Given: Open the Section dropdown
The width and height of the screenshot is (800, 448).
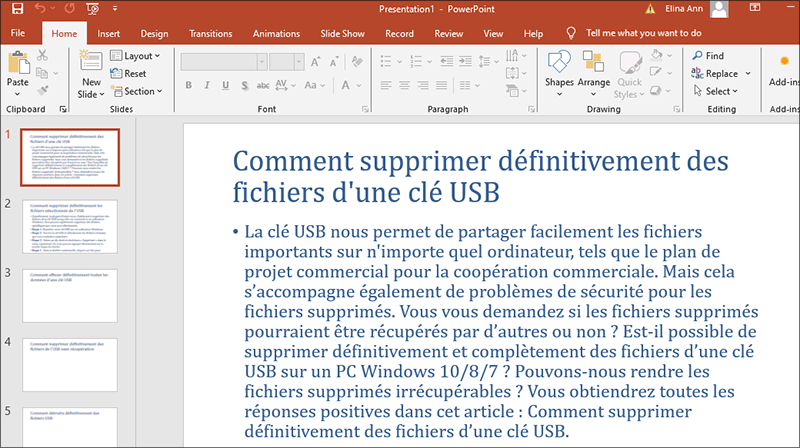Looking at the screenshot, I should pyautogui.click(x=137, y=91).
